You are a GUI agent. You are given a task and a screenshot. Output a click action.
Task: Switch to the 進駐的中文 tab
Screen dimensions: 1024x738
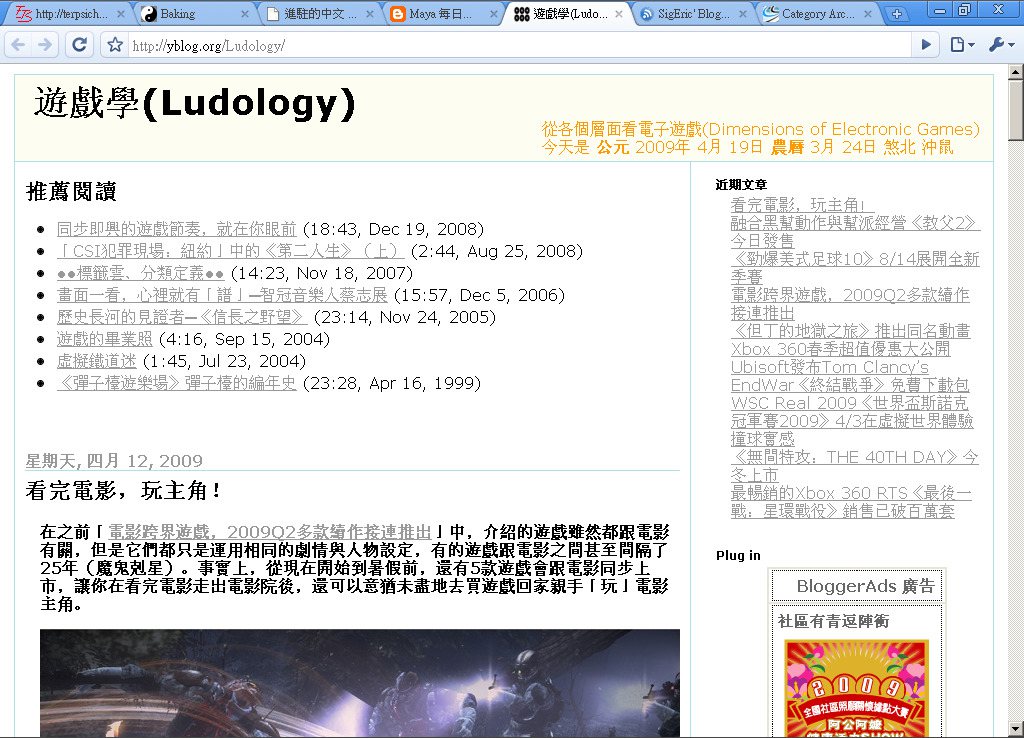(313, 14)
